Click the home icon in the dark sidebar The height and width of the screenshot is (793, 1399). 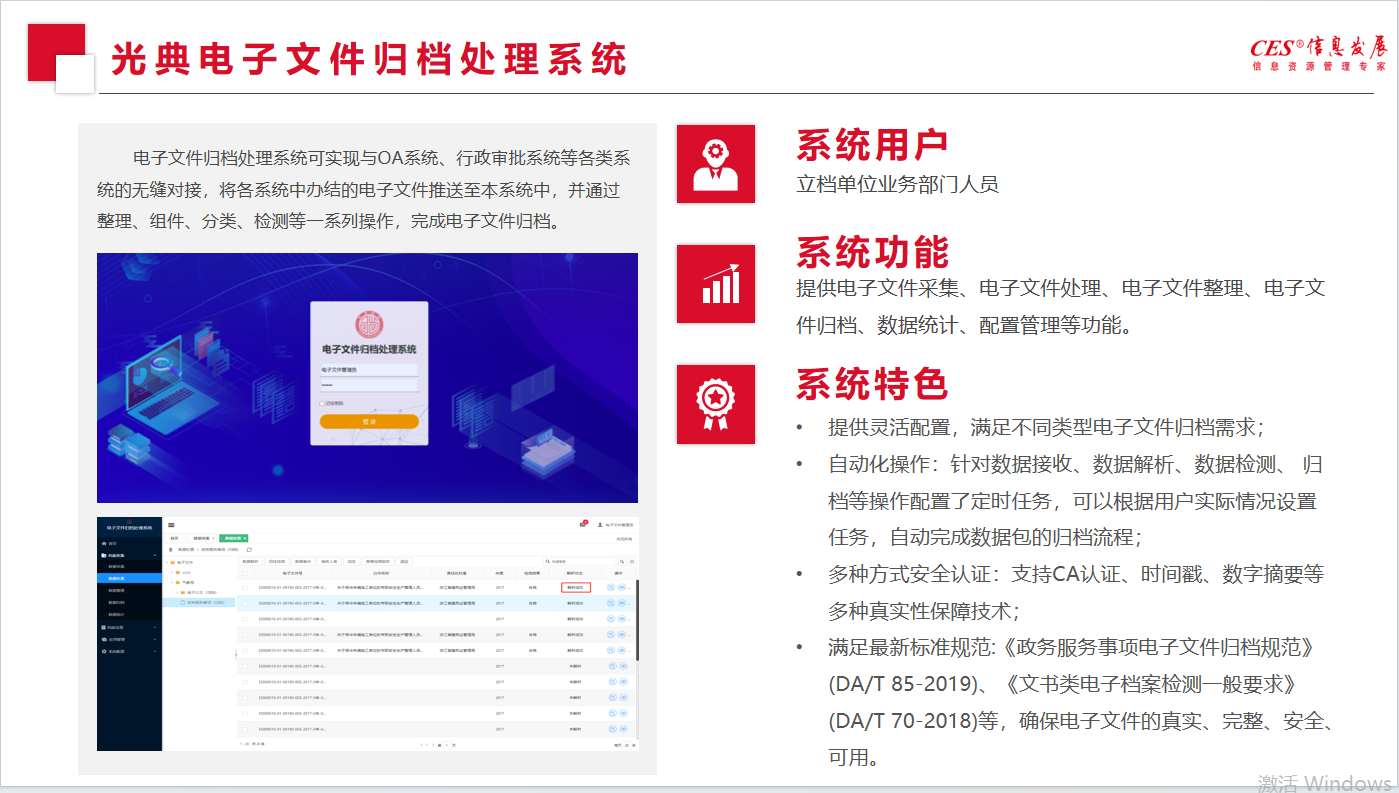pyautogui.click(x=104, y=543)
